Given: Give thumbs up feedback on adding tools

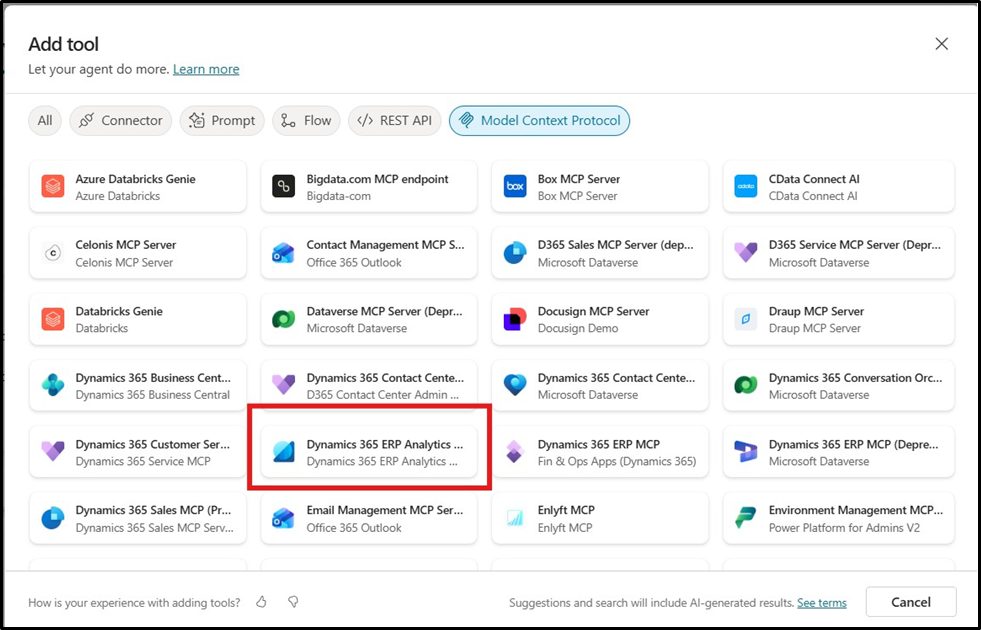Looking at the screenshot, I should [x=262, y=602].
